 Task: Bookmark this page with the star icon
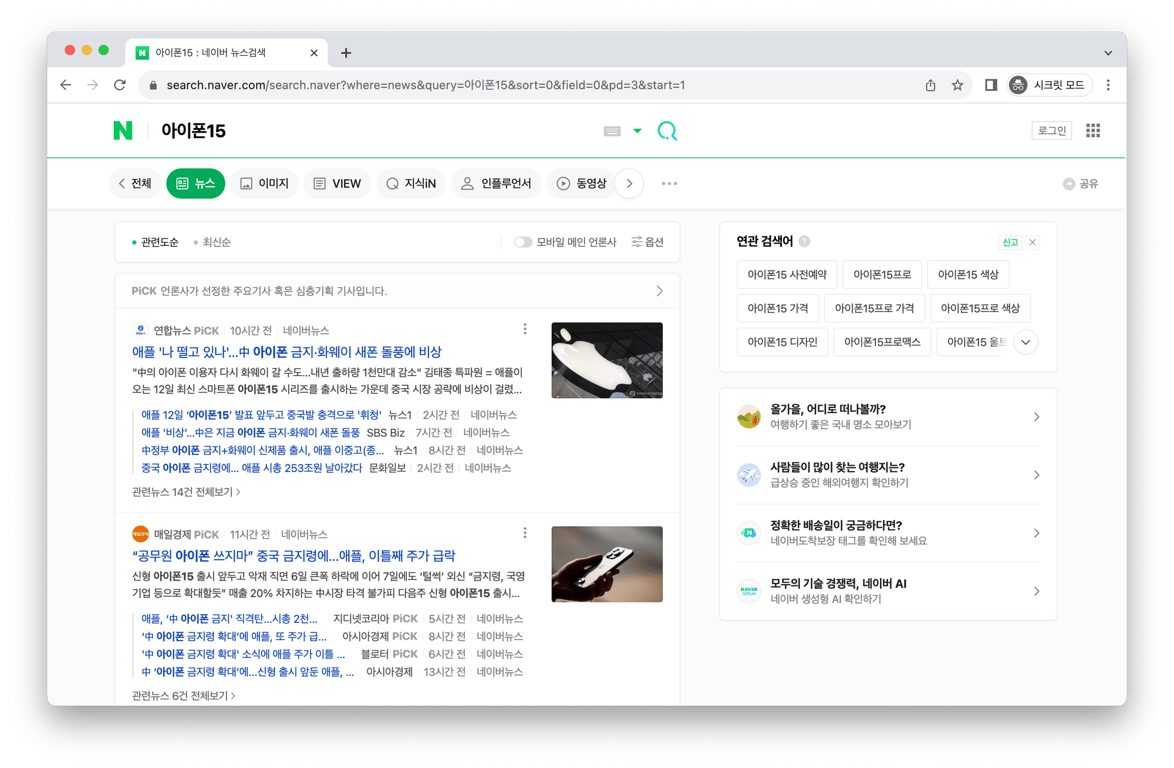pos(958,85)
